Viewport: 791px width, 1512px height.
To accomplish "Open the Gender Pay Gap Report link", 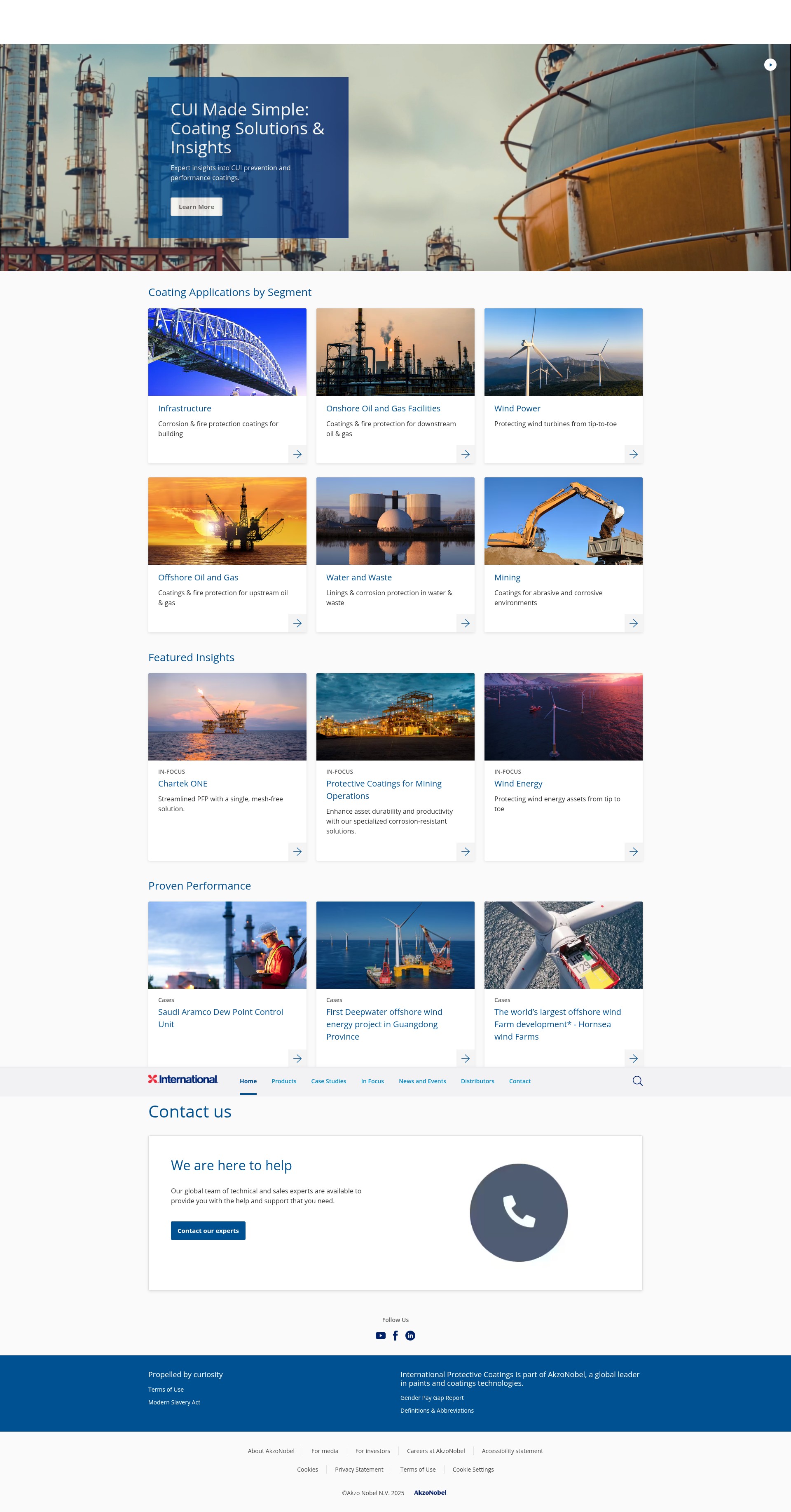I will [x=432, y=1397].
